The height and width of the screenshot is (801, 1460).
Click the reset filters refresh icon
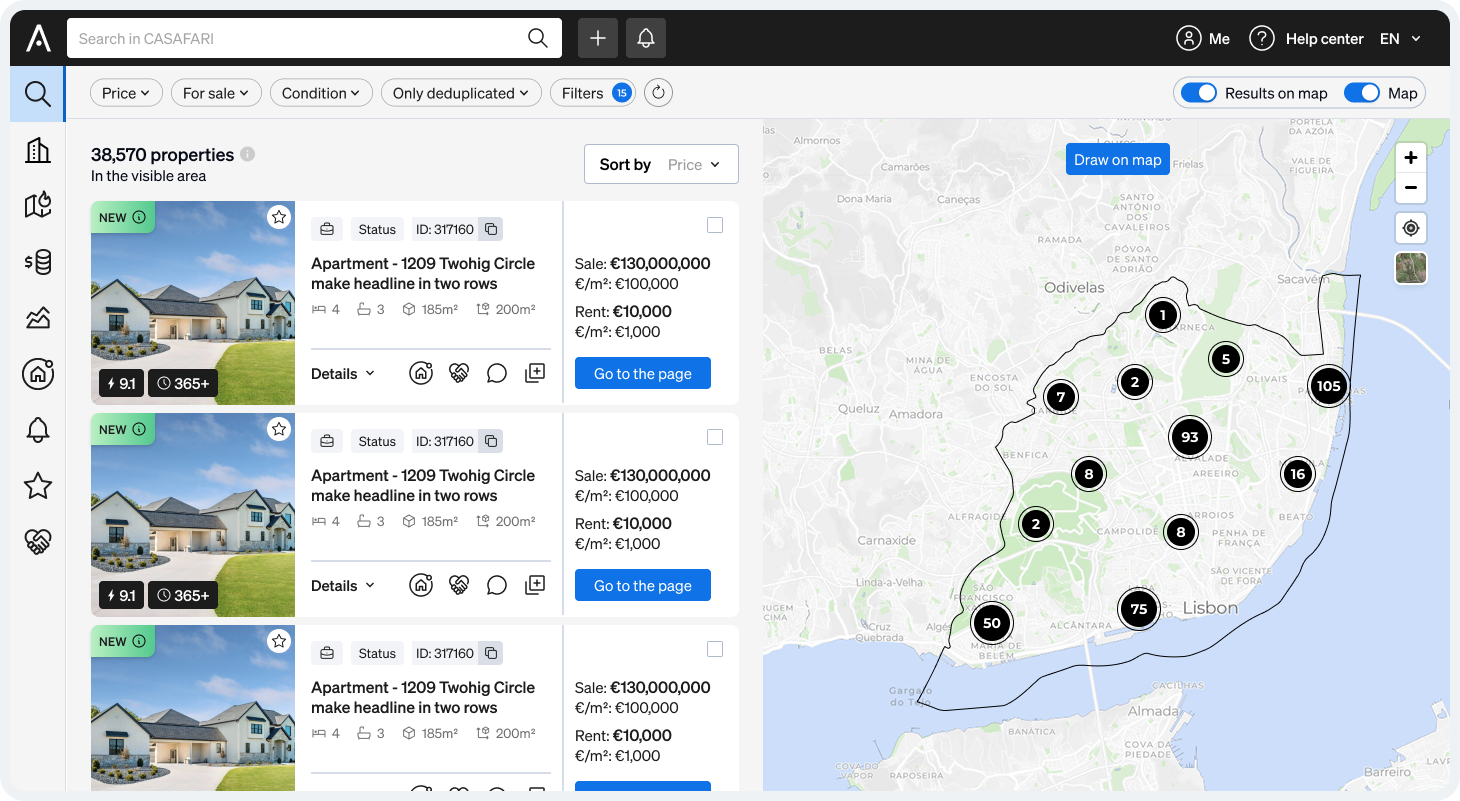pos(658,93)
